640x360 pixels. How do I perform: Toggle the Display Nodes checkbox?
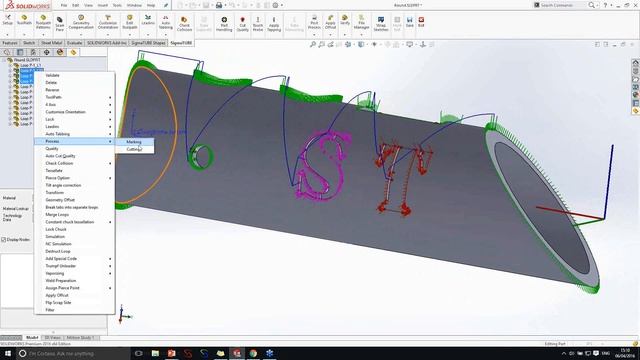point(4,240)
